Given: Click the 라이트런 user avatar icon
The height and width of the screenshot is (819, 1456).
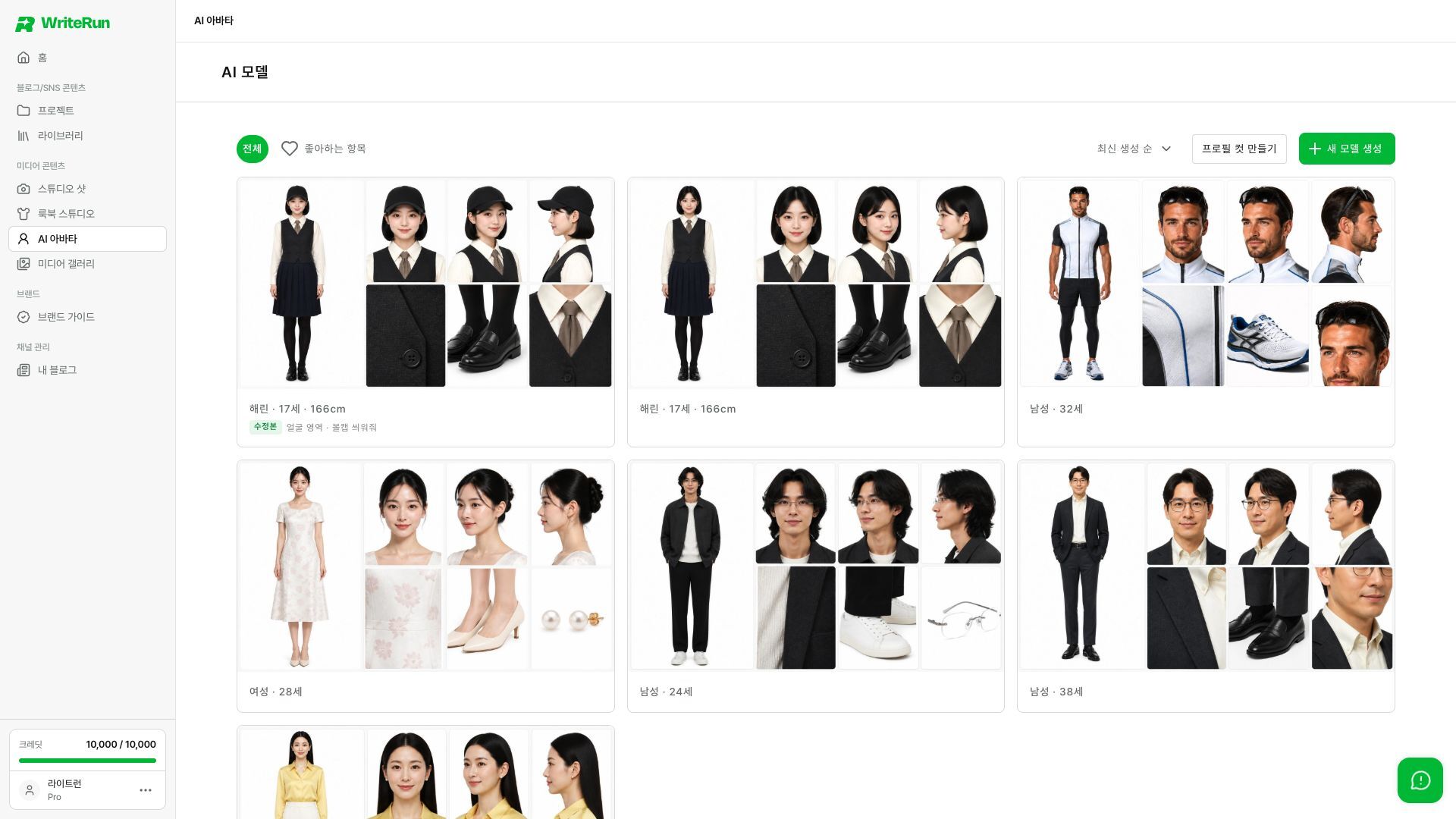Looking at the screenshot, I should pyautogui.click(x=30, y=790).
